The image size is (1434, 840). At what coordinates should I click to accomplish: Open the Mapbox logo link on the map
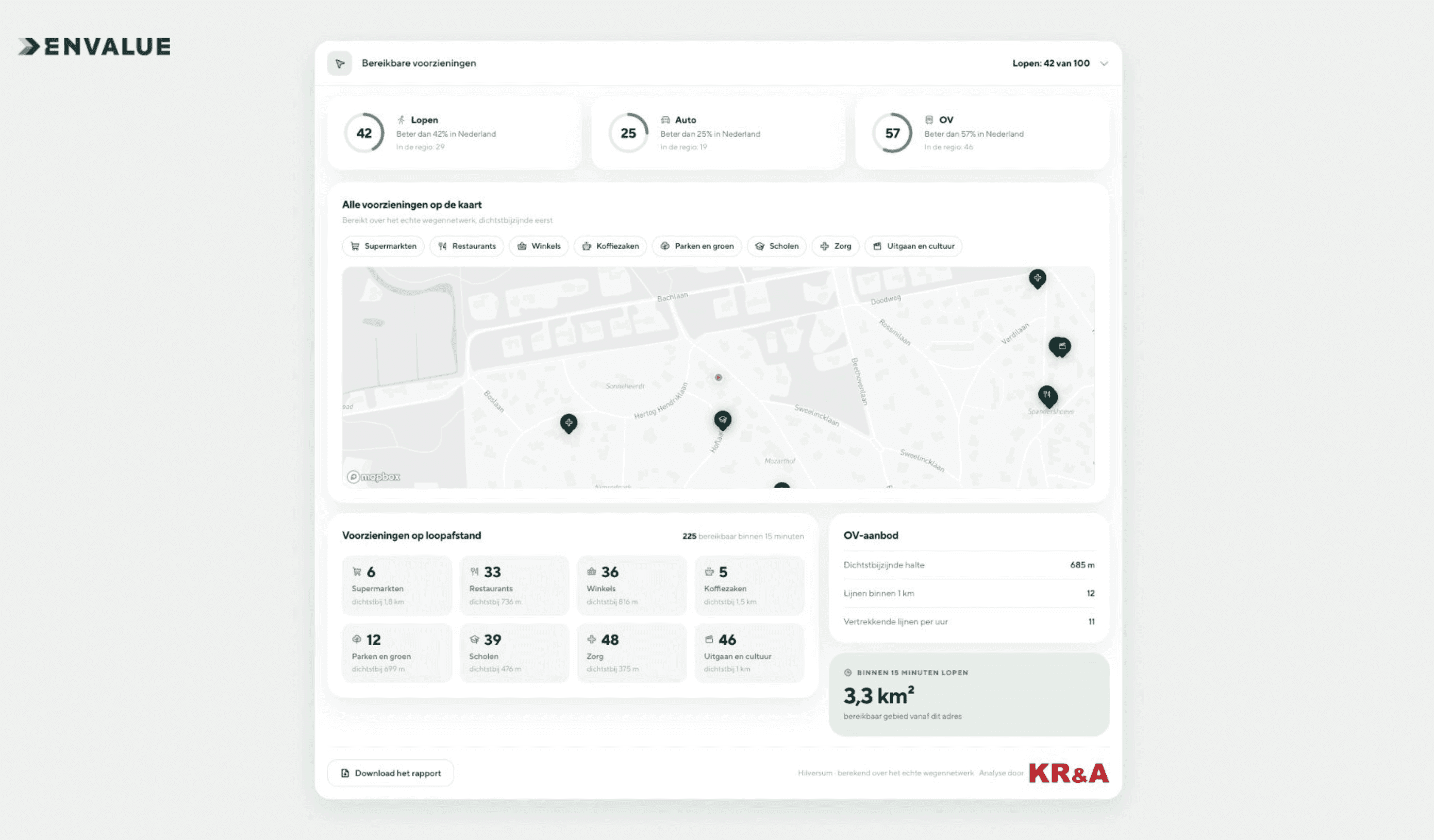[373, 477]
